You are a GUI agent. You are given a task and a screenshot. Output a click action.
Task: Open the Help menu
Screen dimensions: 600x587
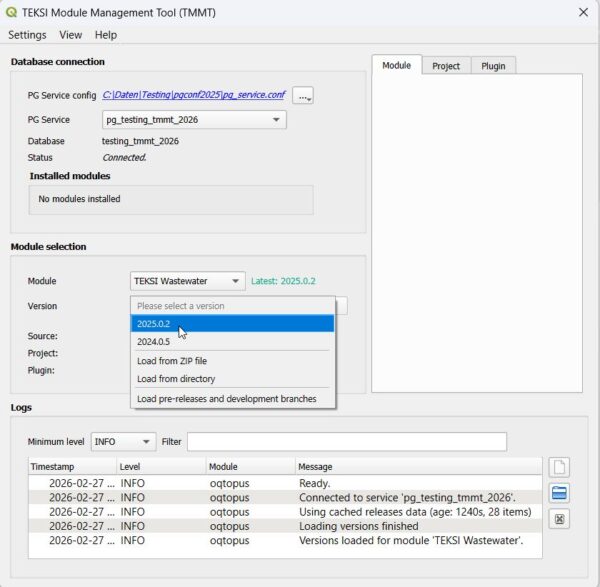coord(106,34)
